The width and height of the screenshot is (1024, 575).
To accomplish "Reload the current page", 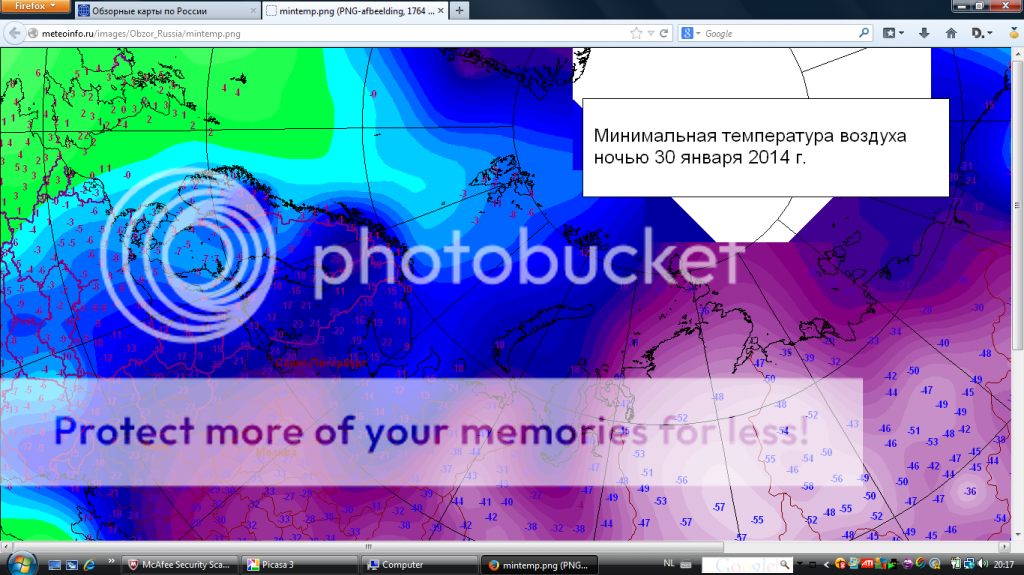I will pyautogui.click(x=664, y=33).
